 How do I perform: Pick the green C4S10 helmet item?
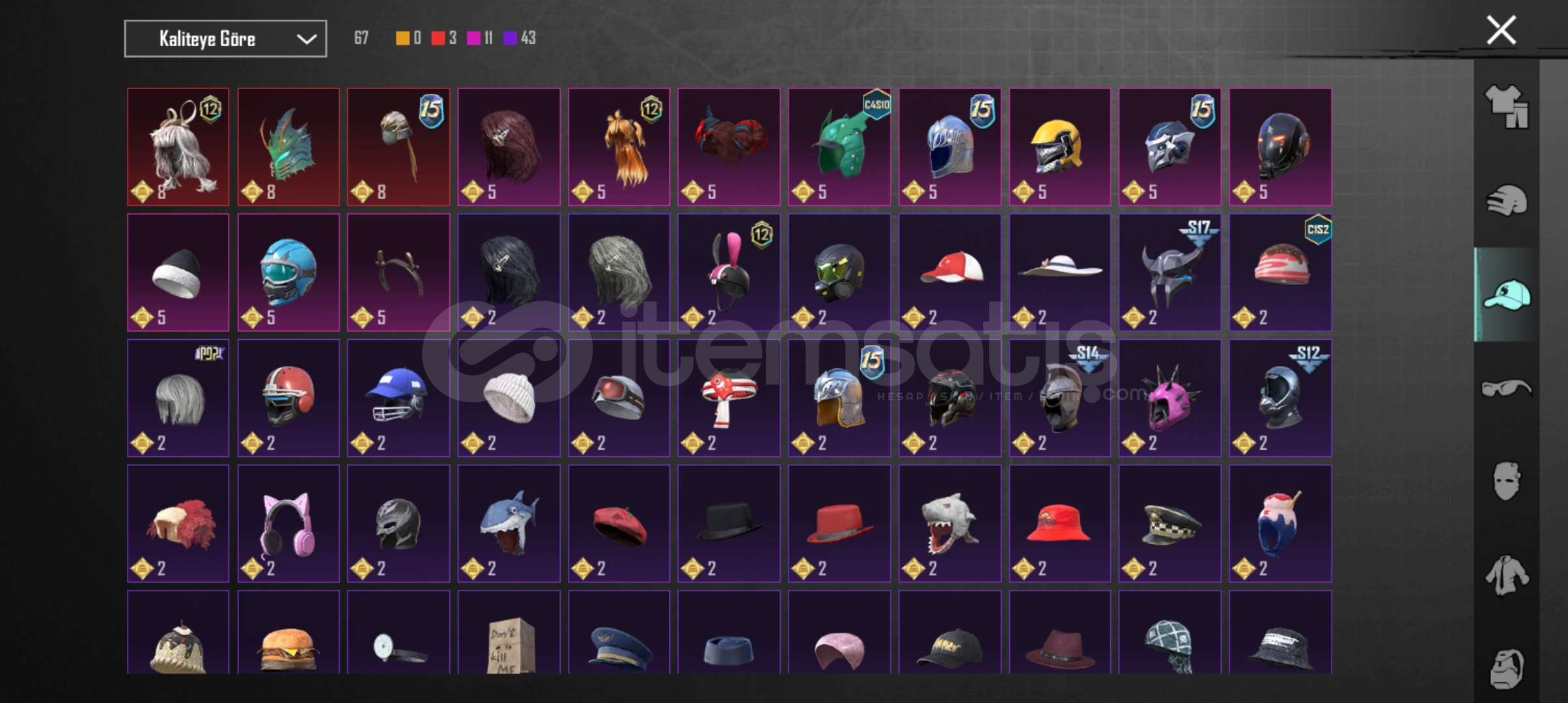click(x=839, y=147)
